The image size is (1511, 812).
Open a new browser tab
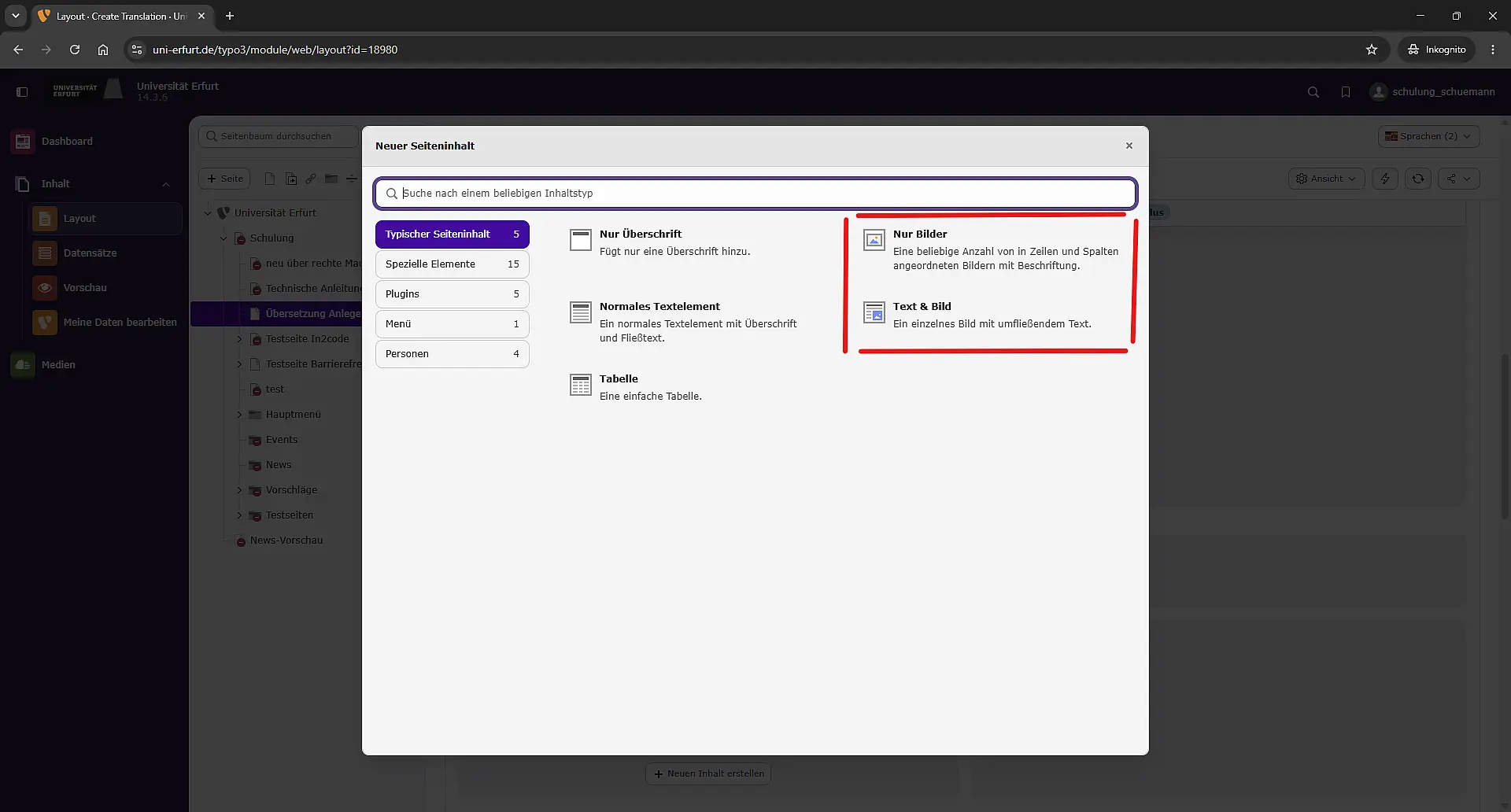point(230,16)
